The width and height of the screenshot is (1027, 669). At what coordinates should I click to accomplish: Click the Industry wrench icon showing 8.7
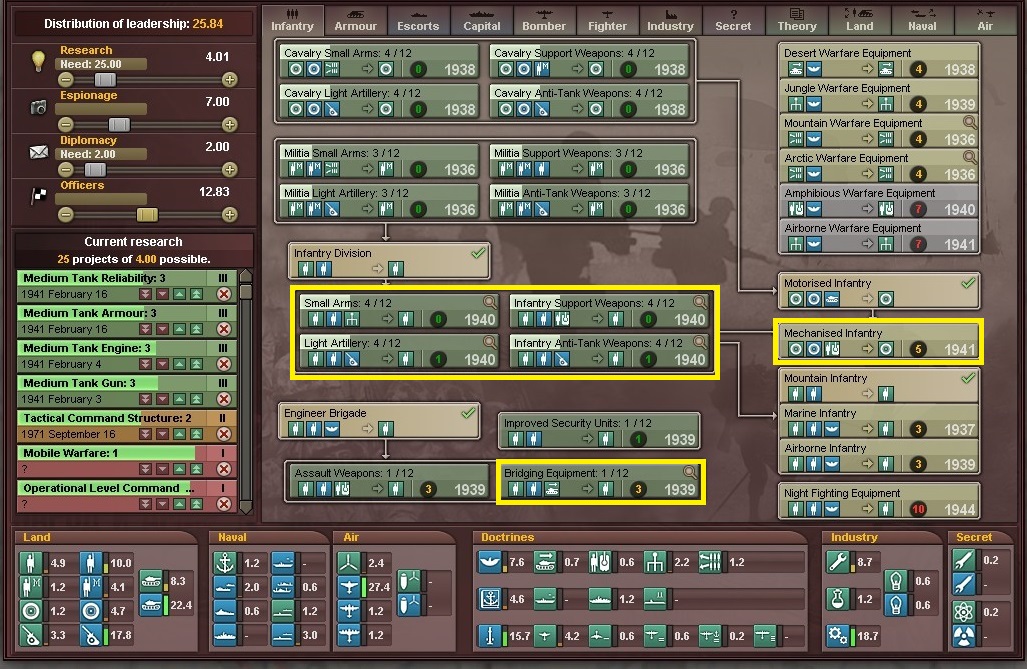[838, 562]
